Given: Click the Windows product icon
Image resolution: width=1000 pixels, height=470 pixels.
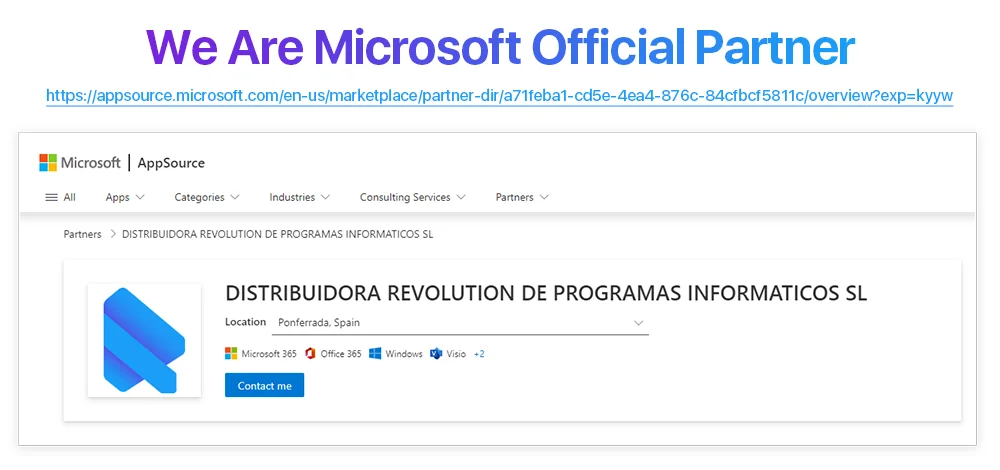Looking at the screenshot, I should (375, 354).
